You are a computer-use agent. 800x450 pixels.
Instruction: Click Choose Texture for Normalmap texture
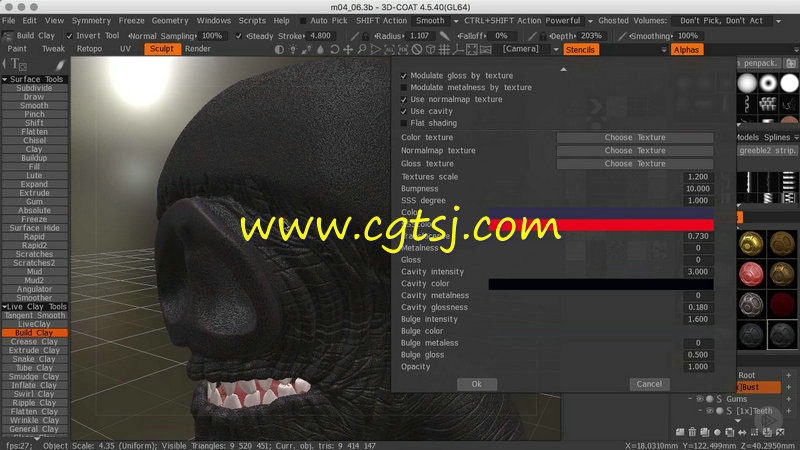coord(635,151)
